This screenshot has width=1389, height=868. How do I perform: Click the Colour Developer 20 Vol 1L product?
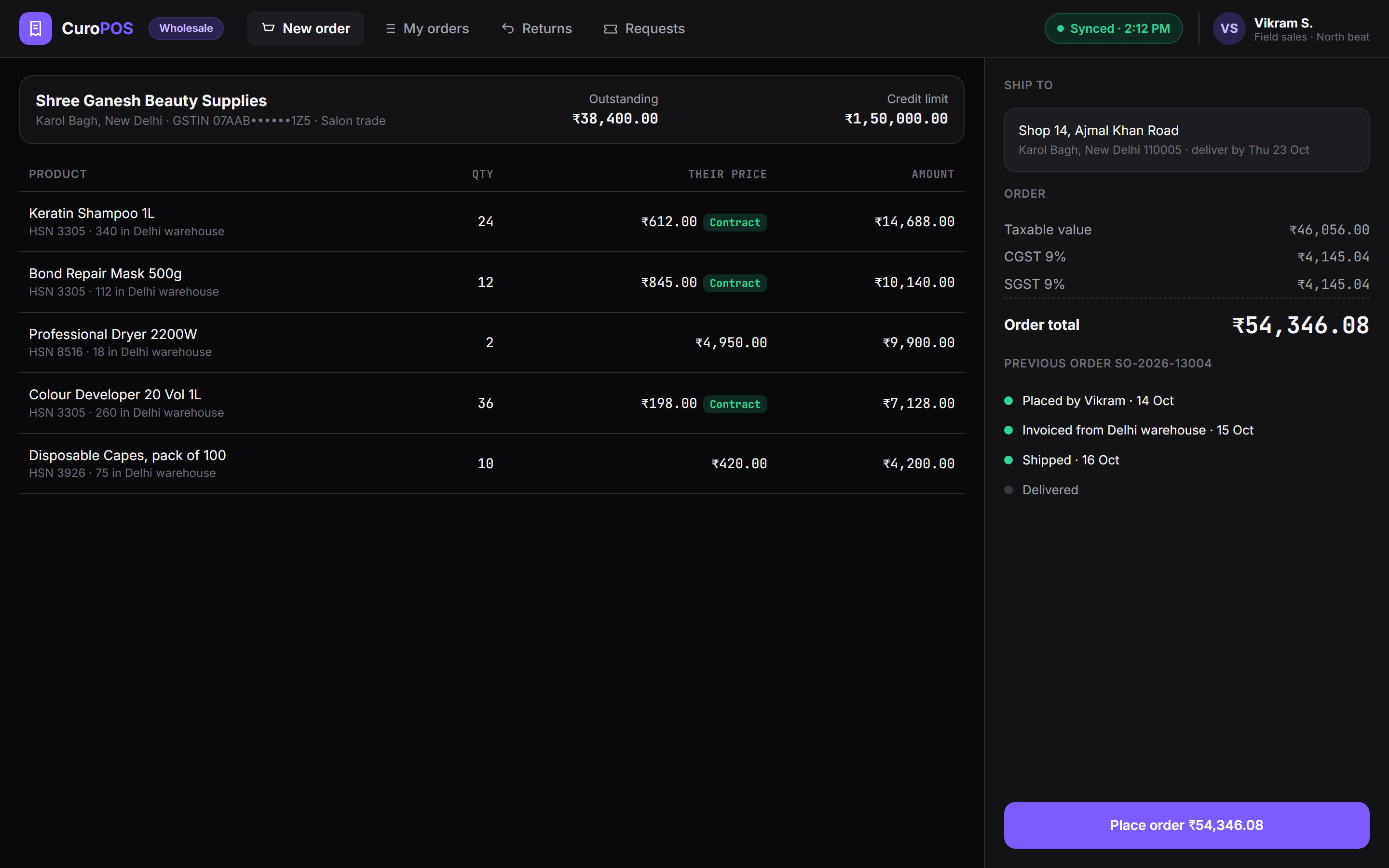(x=115, y=394)
